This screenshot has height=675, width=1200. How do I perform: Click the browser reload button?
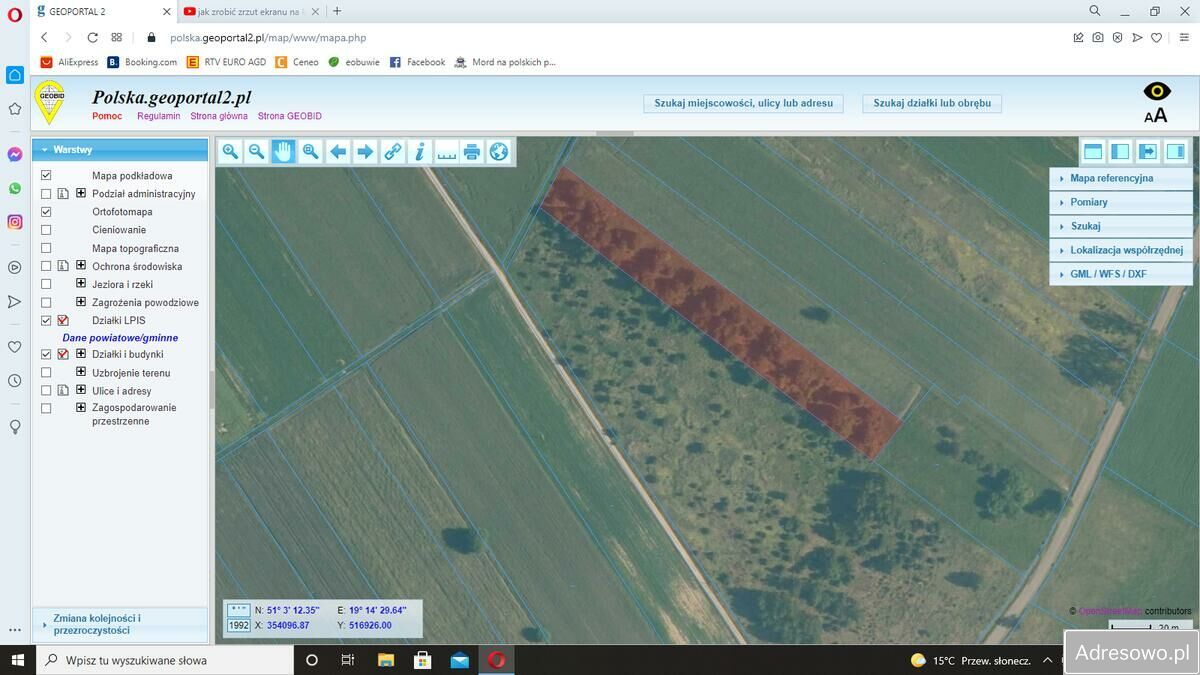coord(92,38)
